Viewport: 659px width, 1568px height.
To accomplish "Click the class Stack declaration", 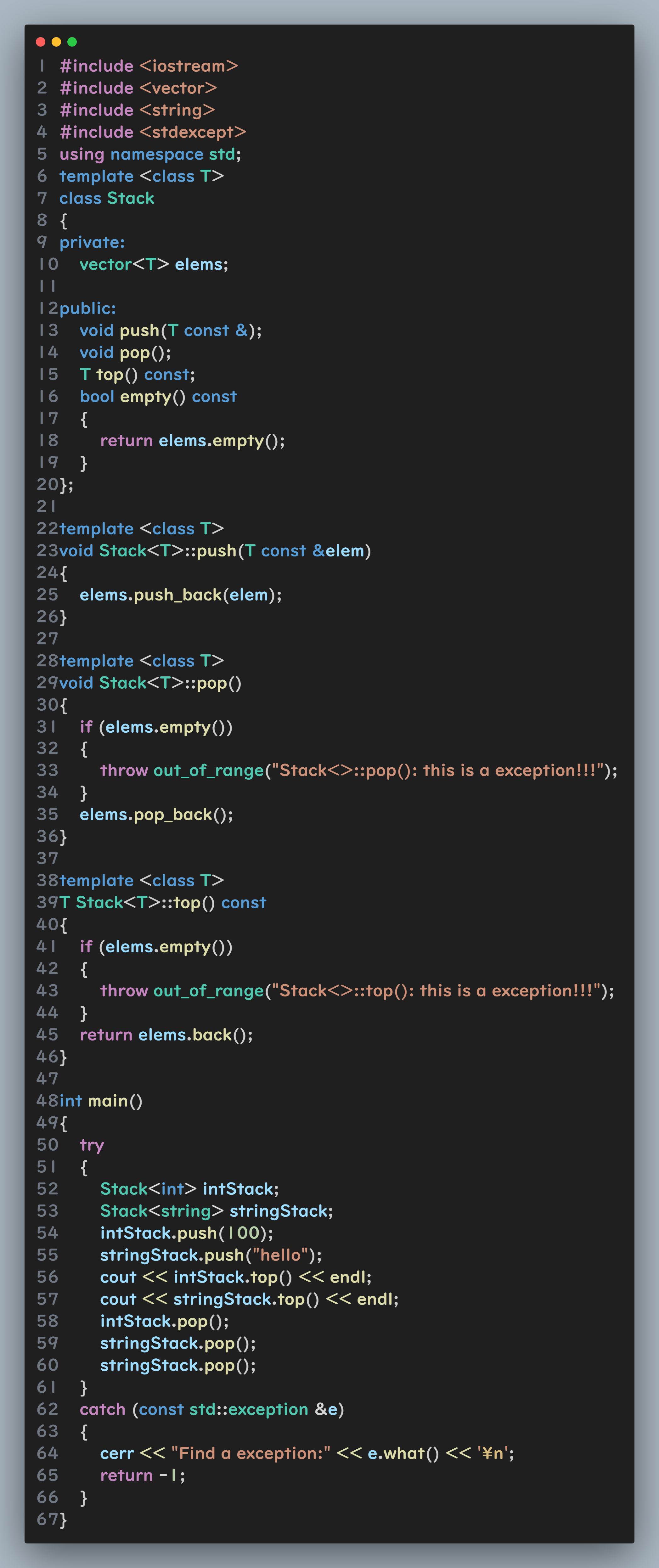I will click(107, 198).
